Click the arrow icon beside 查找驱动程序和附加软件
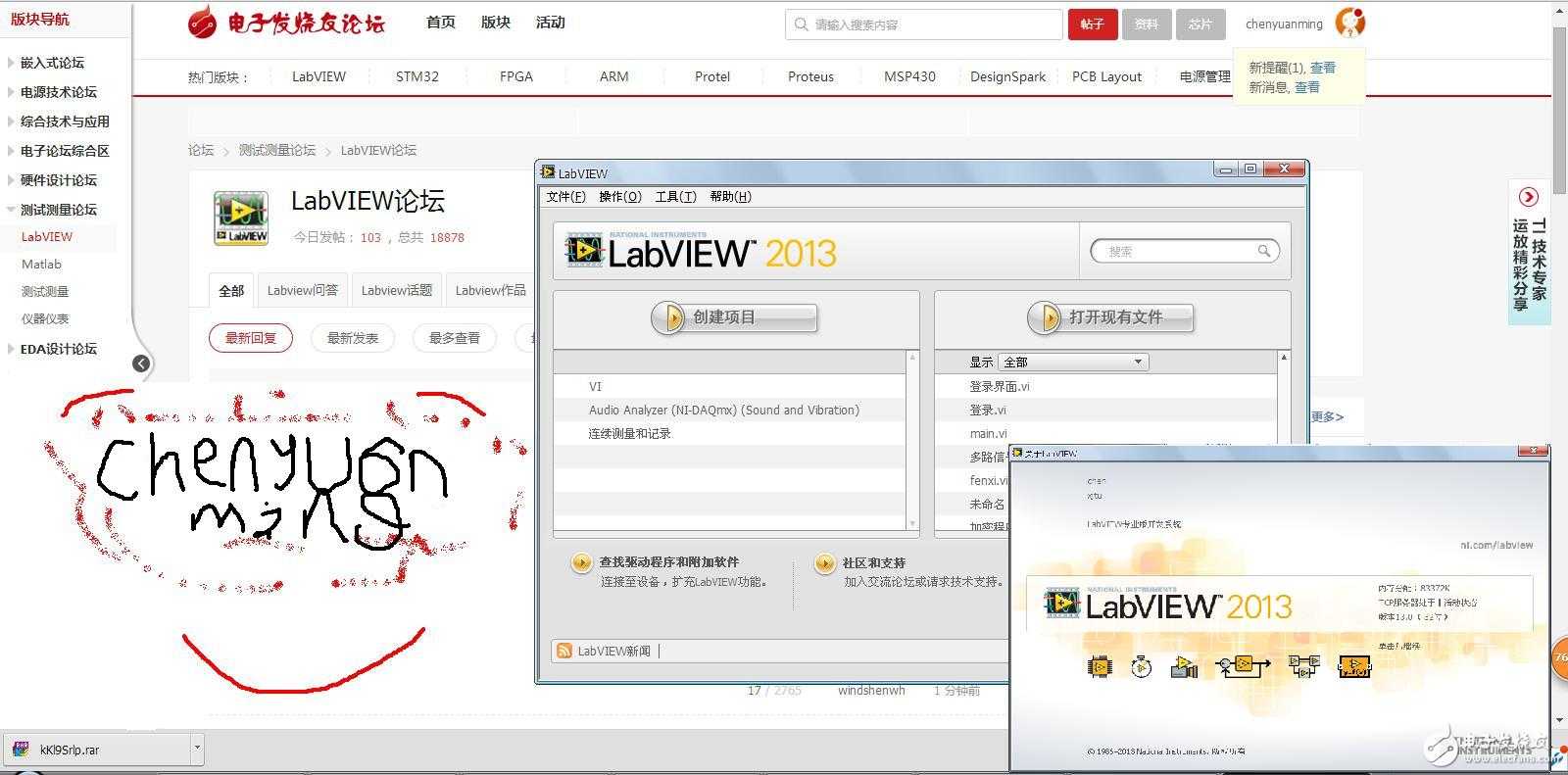The width and height of the screenshot is (1568, 775). [581, 562]
